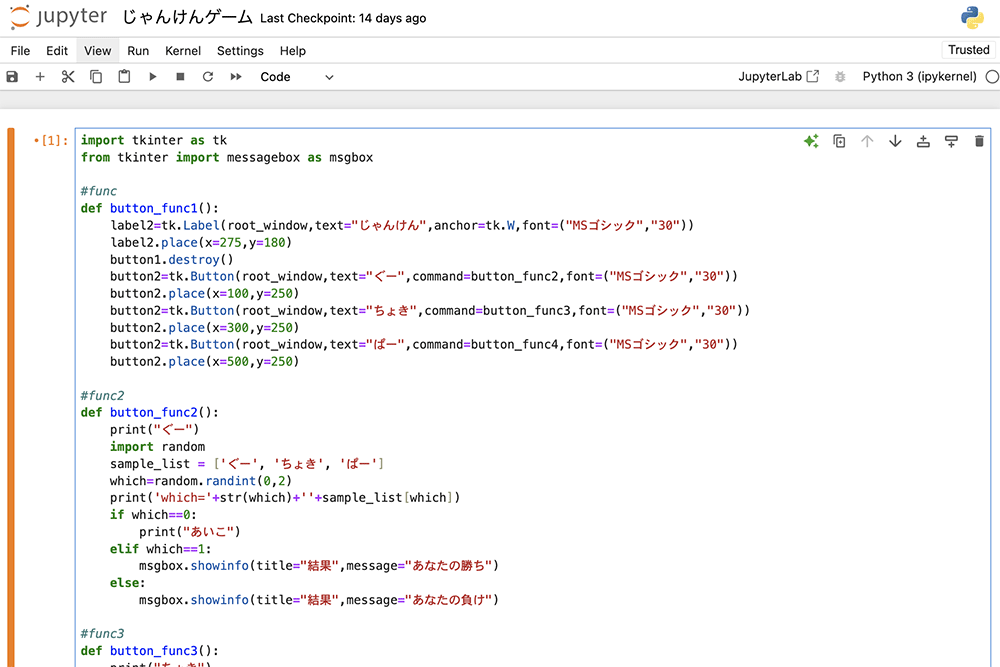Save the notebook with the floppy disk icon
Viewport: 1000px width, 667px height.
click(12, 77)
